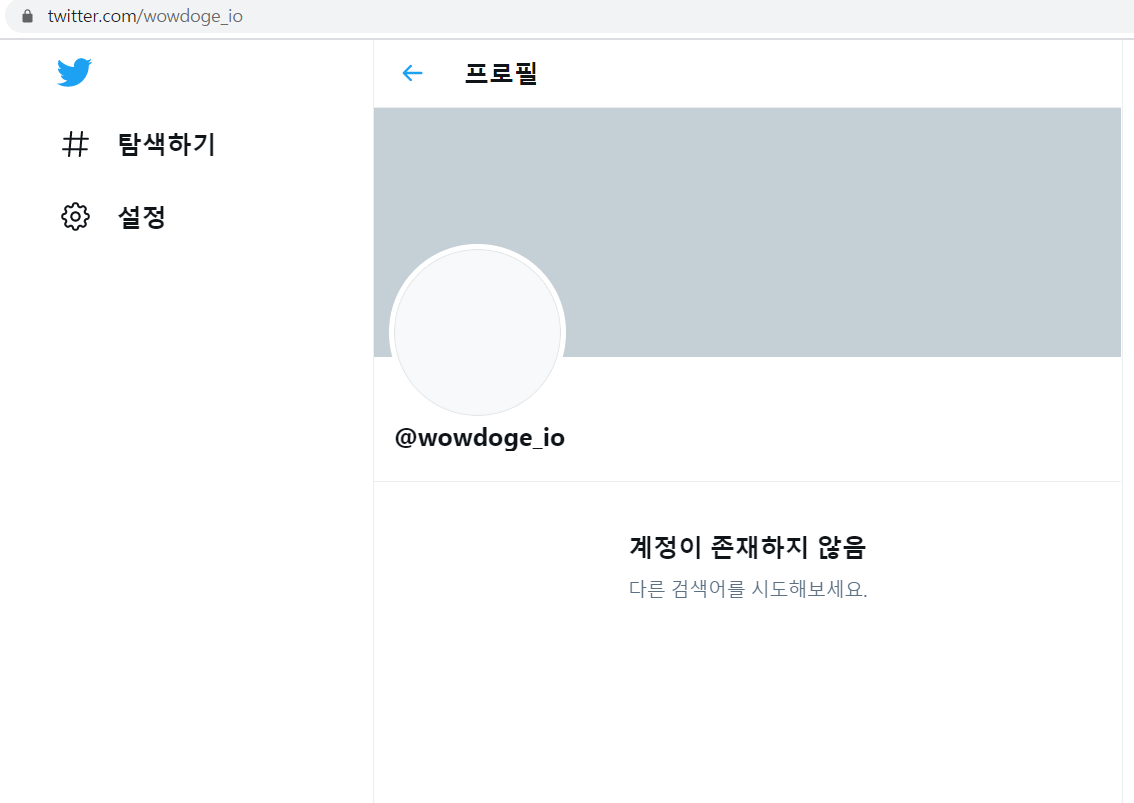
Task: Click the padlock icon in address bar
Action: tap(27, 16)
